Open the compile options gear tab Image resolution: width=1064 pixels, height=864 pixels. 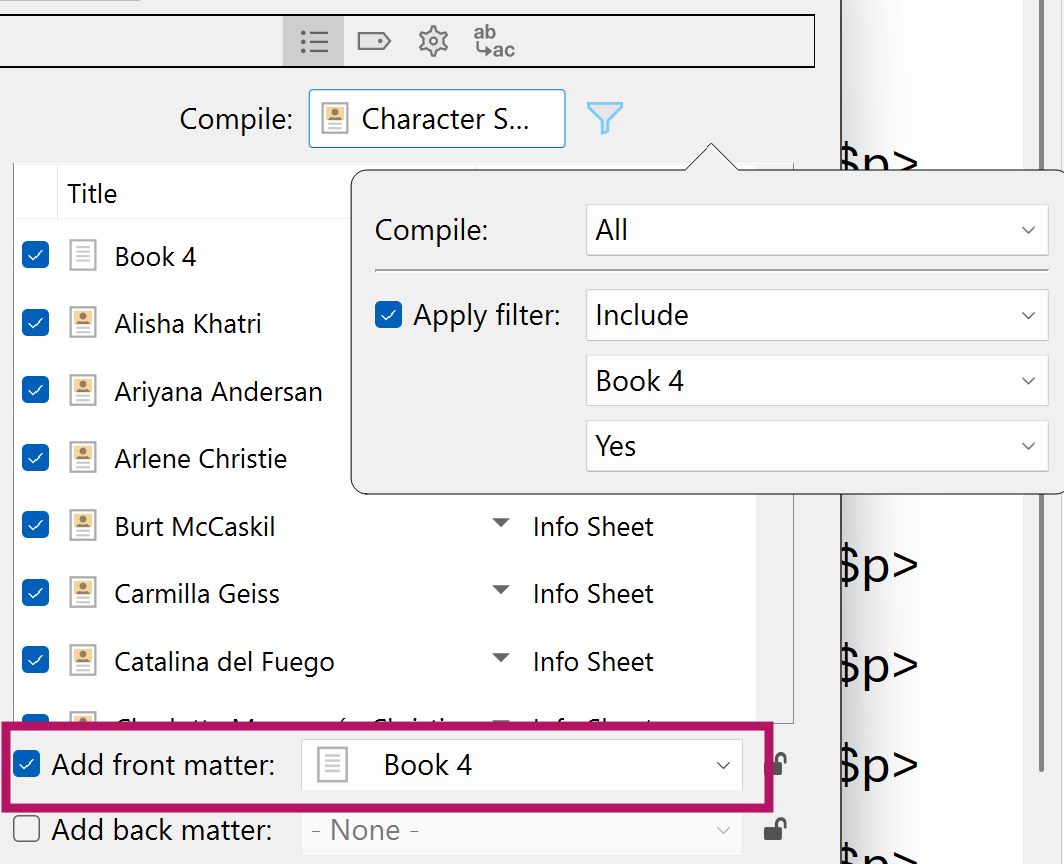[433, 41]
